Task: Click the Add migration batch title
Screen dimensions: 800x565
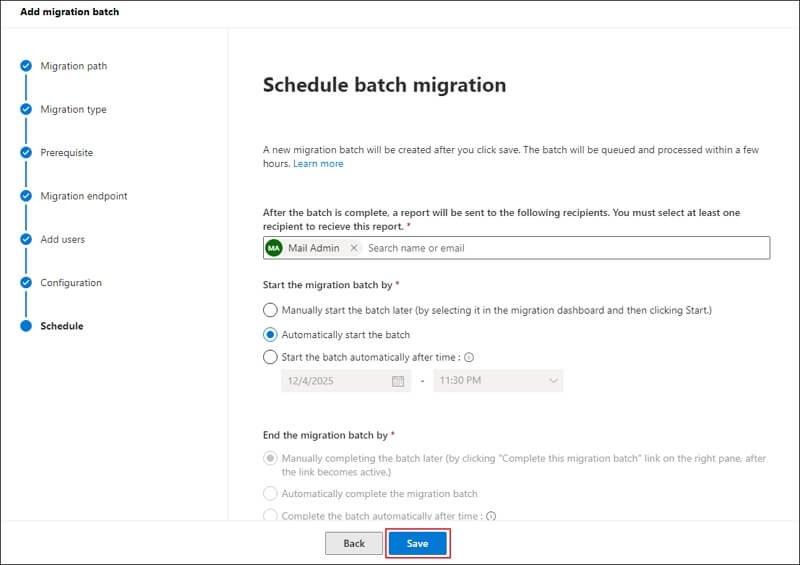Action: coord(69,12)
